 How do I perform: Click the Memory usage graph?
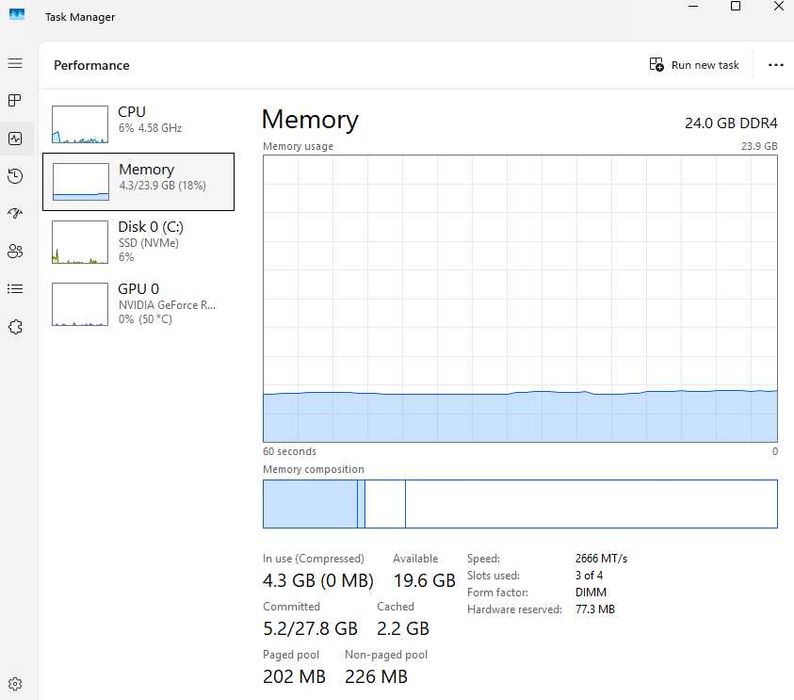[520, 299]
